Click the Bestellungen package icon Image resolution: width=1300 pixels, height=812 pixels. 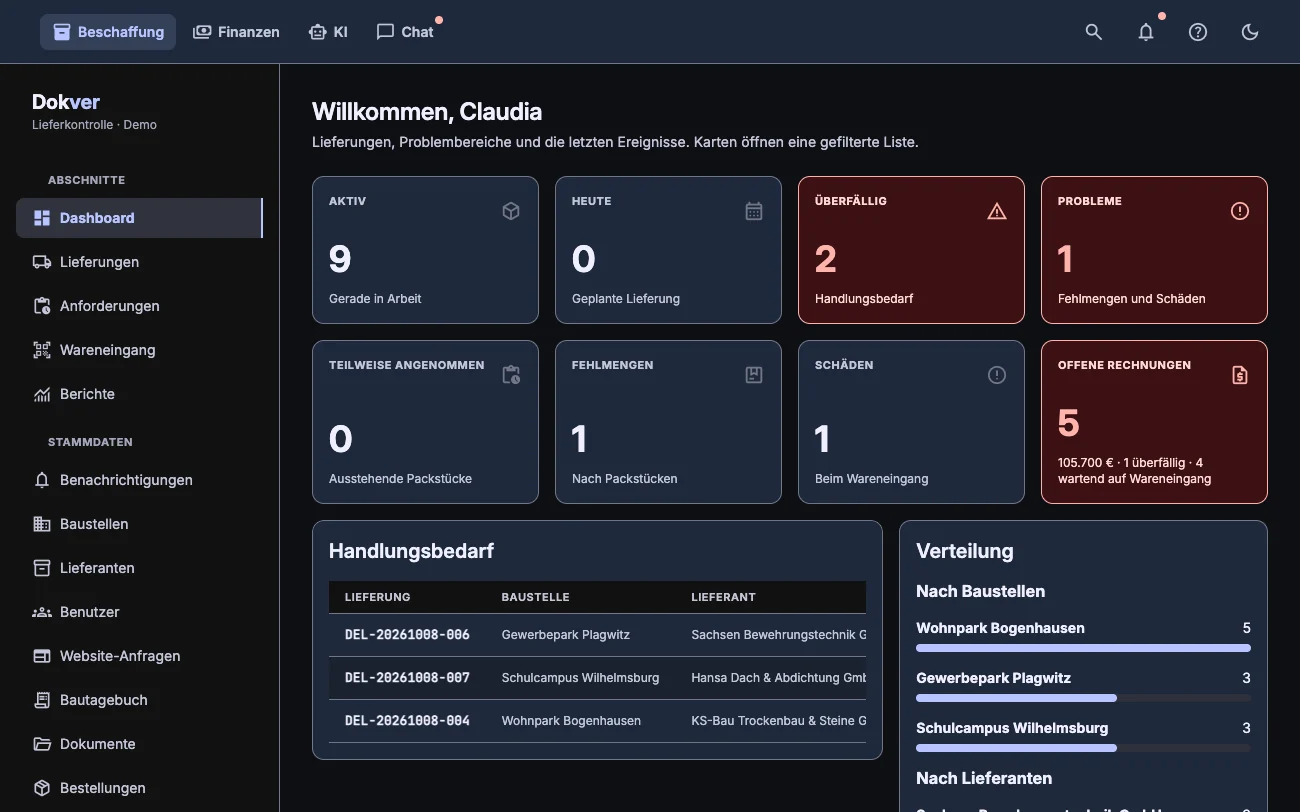point(42,788)
